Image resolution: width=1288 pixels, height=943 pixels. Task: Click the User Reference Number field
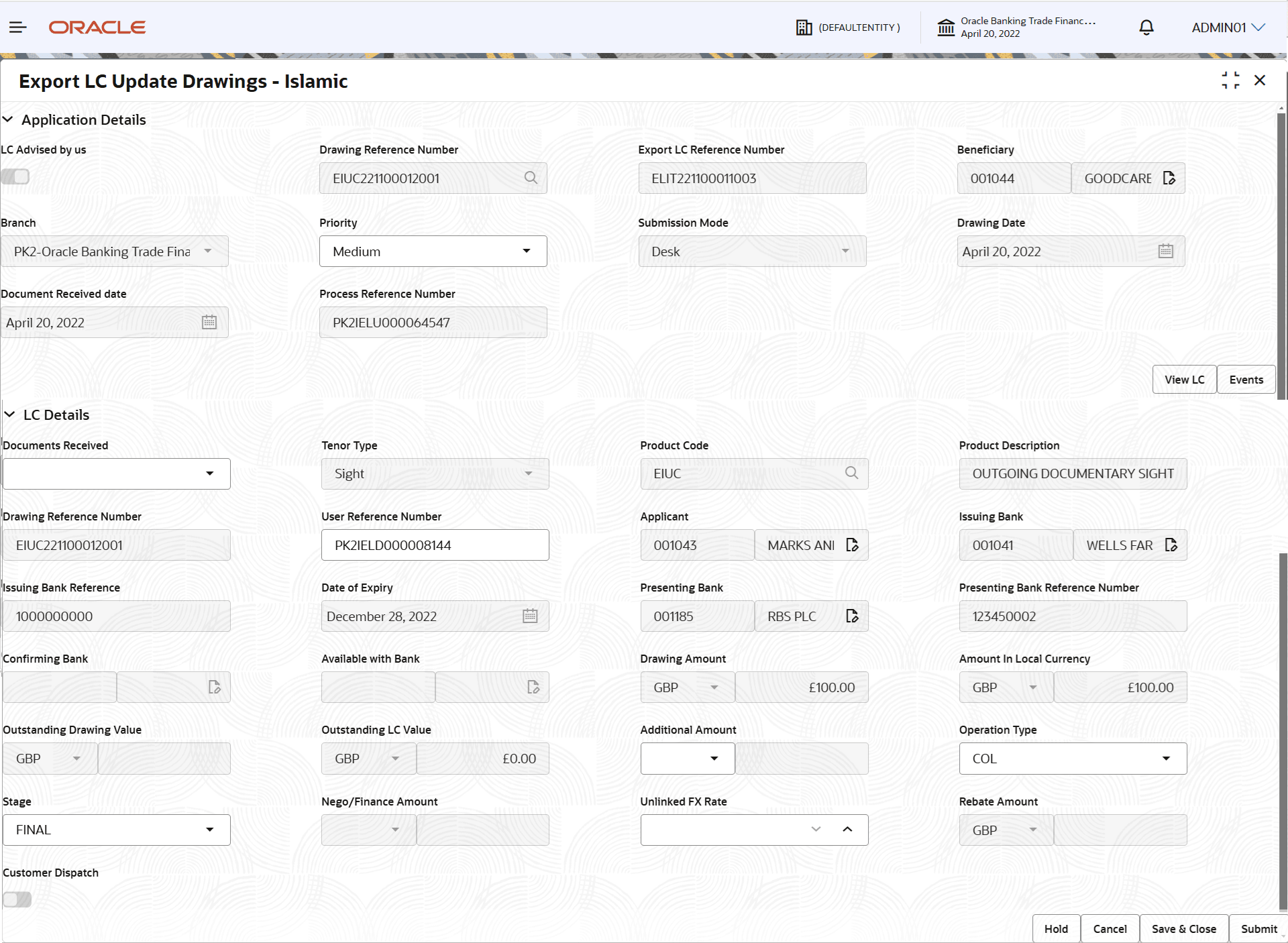pos(435,545)
